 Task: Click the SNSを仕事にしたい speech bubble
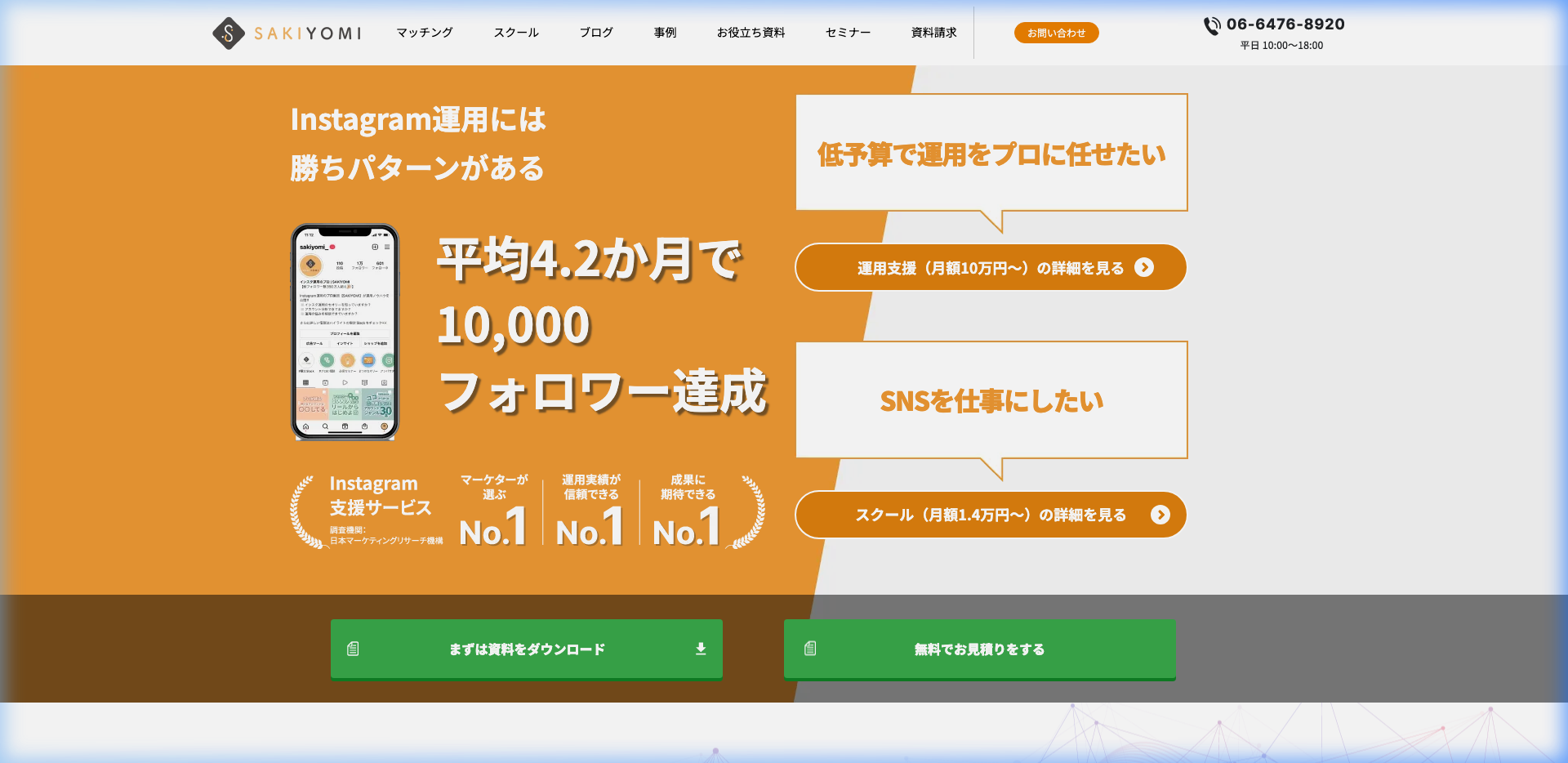pos(991,402)
